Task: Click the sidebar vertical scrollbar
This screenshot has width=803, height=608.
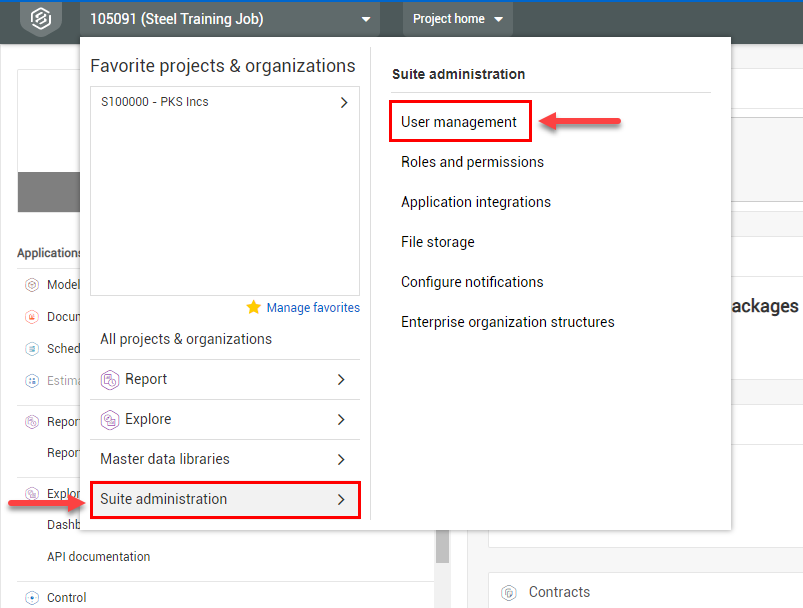Action: [442, 546]
